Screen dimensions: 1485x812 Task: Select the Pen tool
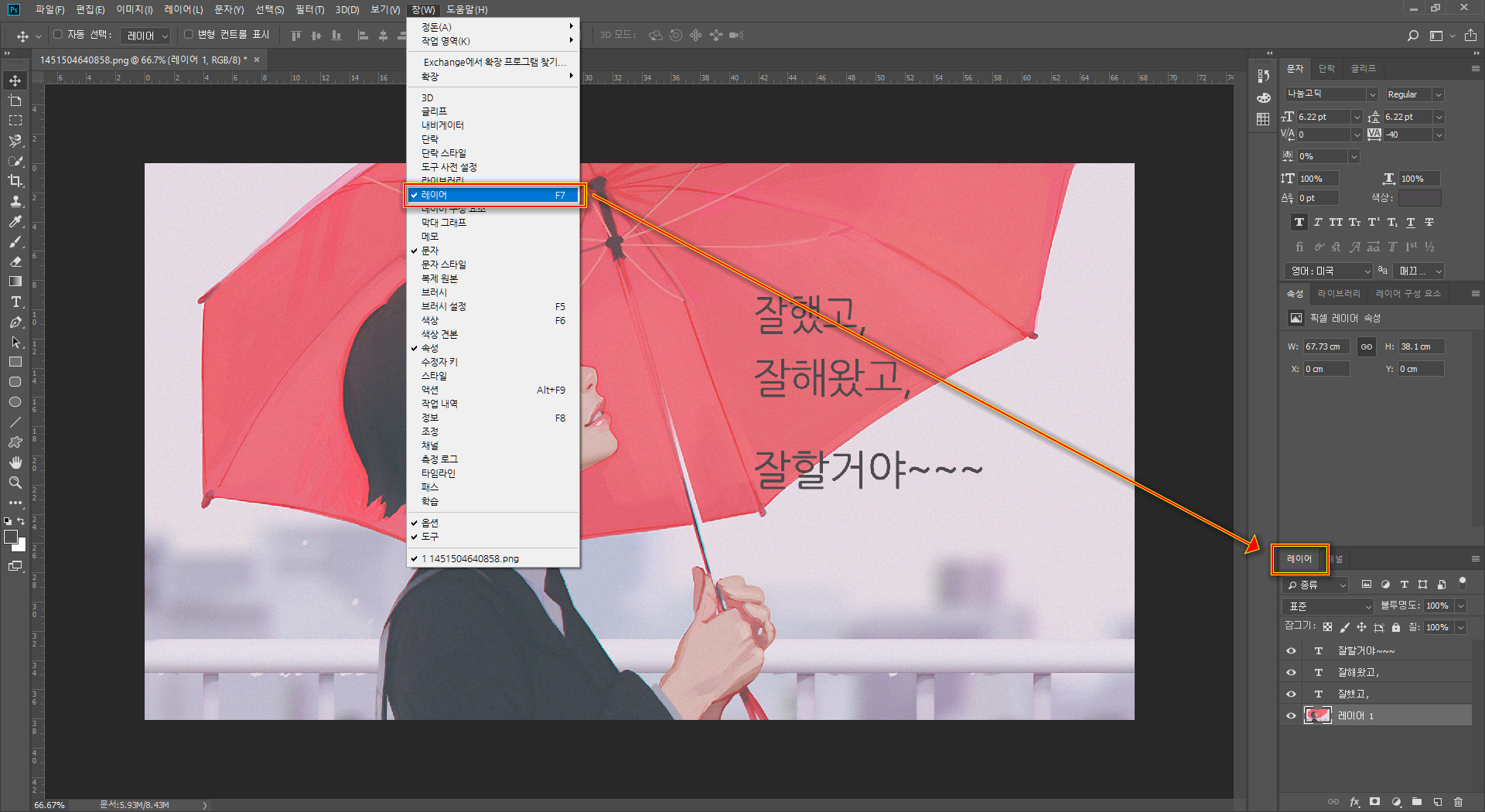(15, 322)
